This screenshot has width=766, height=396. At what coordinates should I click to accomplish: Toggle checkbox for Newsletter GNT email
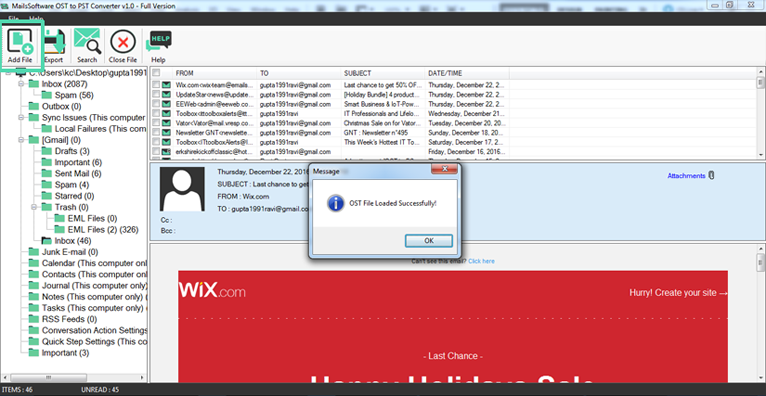tap(155, 132)
